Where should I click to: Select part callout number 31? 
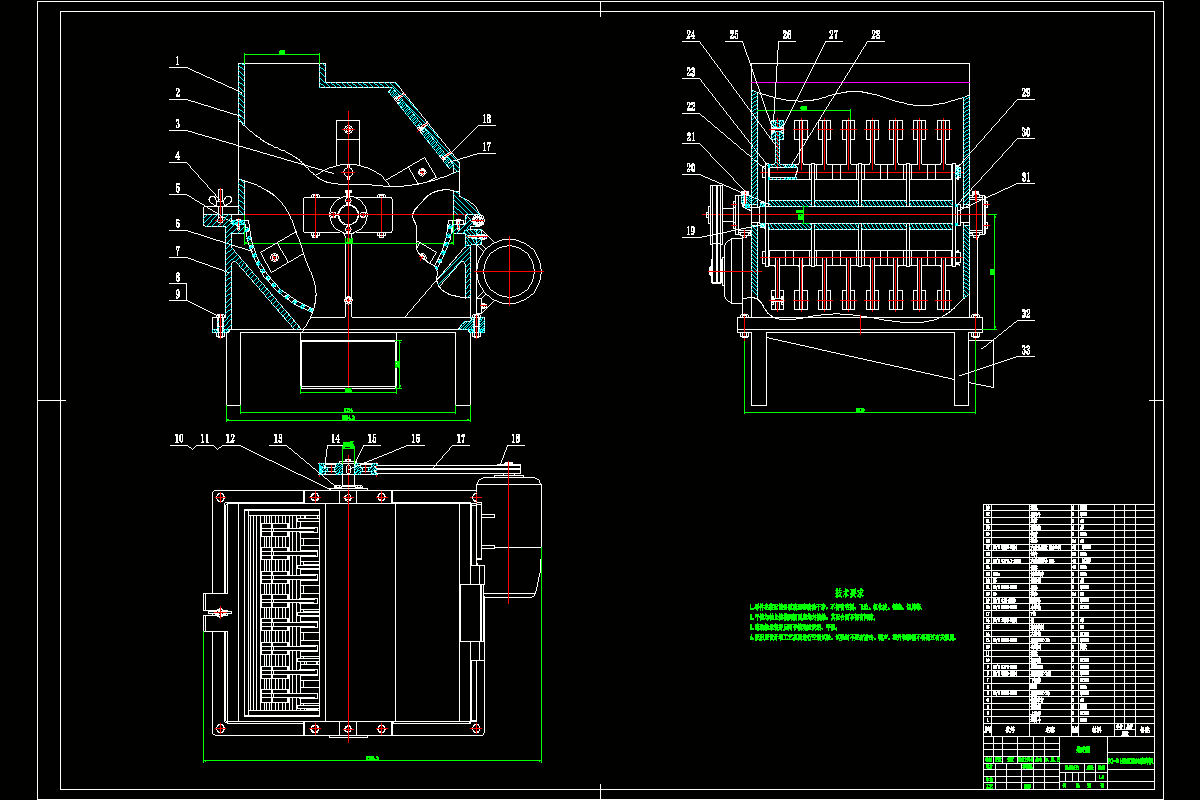1026,178
